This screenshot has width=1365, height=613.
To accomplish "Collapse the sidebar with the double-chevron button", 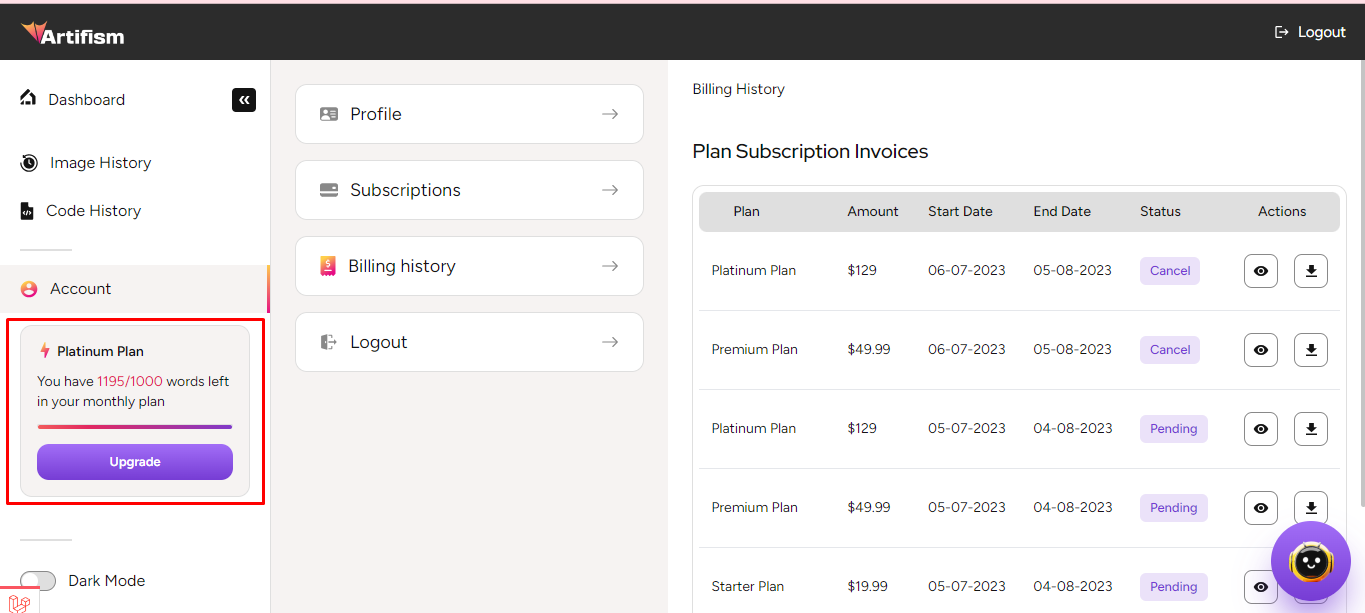I will [x=244, y=100].
